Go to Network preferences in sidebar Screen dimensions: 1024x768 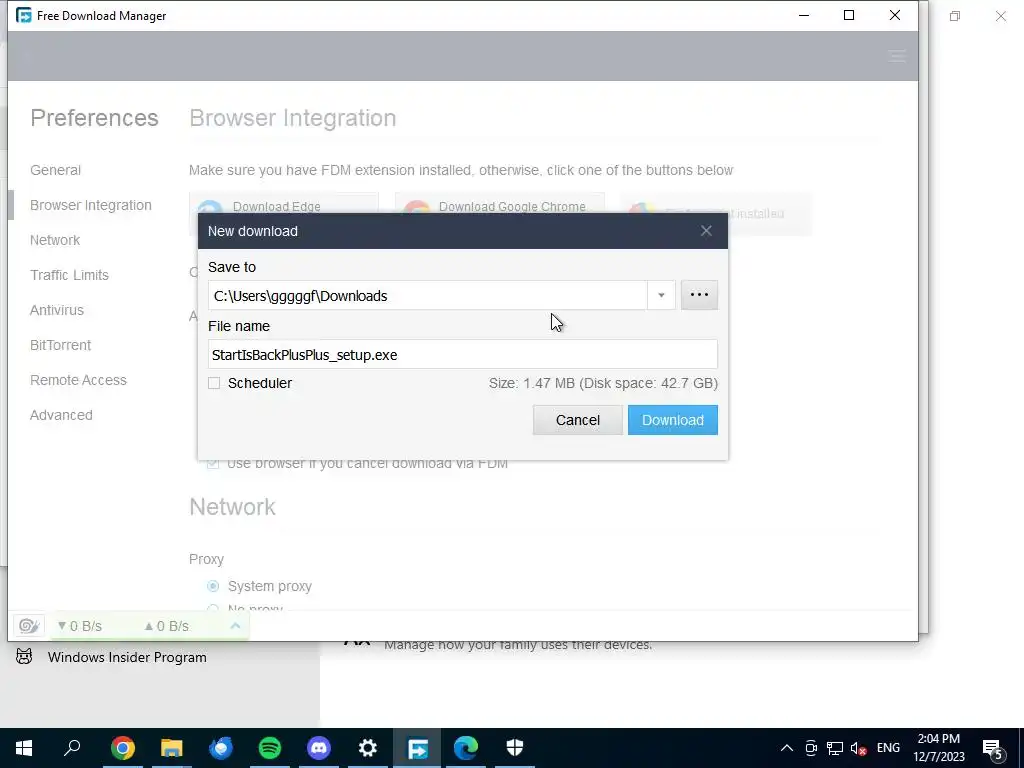pos(55,240)
